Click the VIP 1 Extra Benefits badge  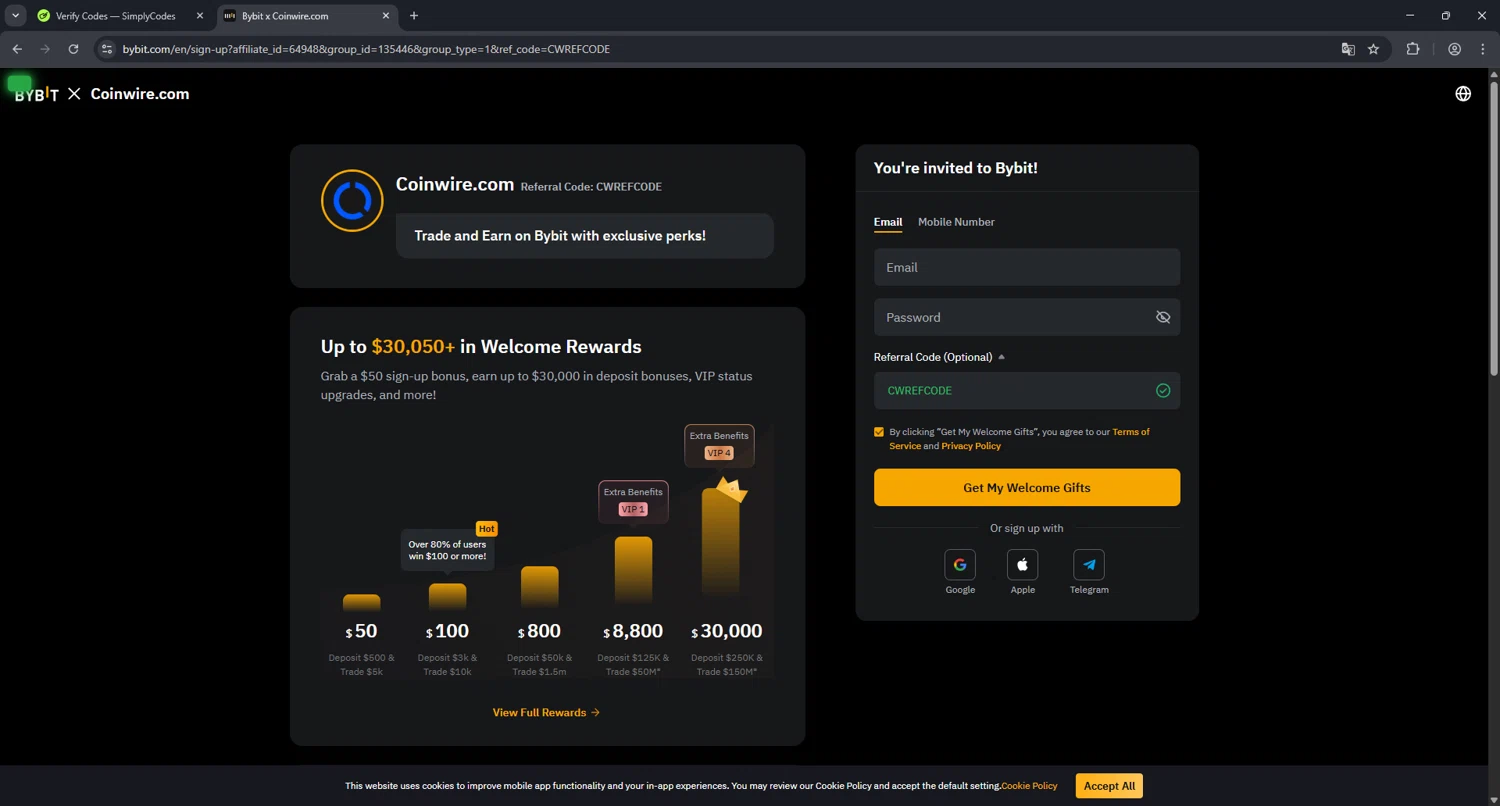pyautogui.click(x=633, y=501)
